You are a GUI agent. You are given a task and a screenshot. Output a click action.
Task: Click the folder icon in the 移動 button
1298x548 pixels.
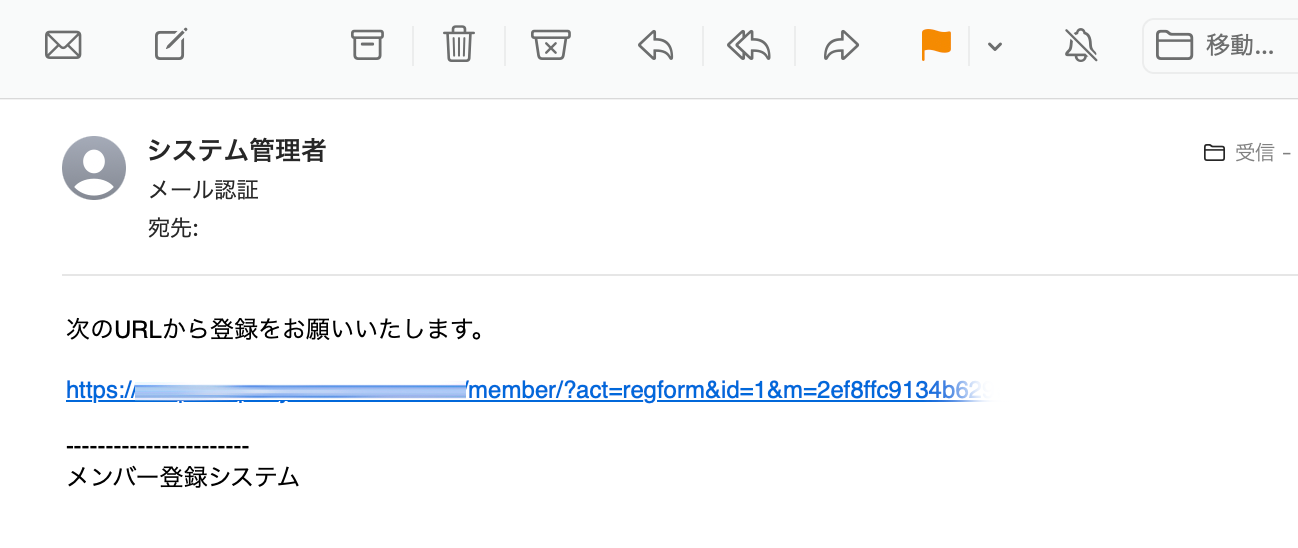pyautogui.click(x=1174, y=45)
